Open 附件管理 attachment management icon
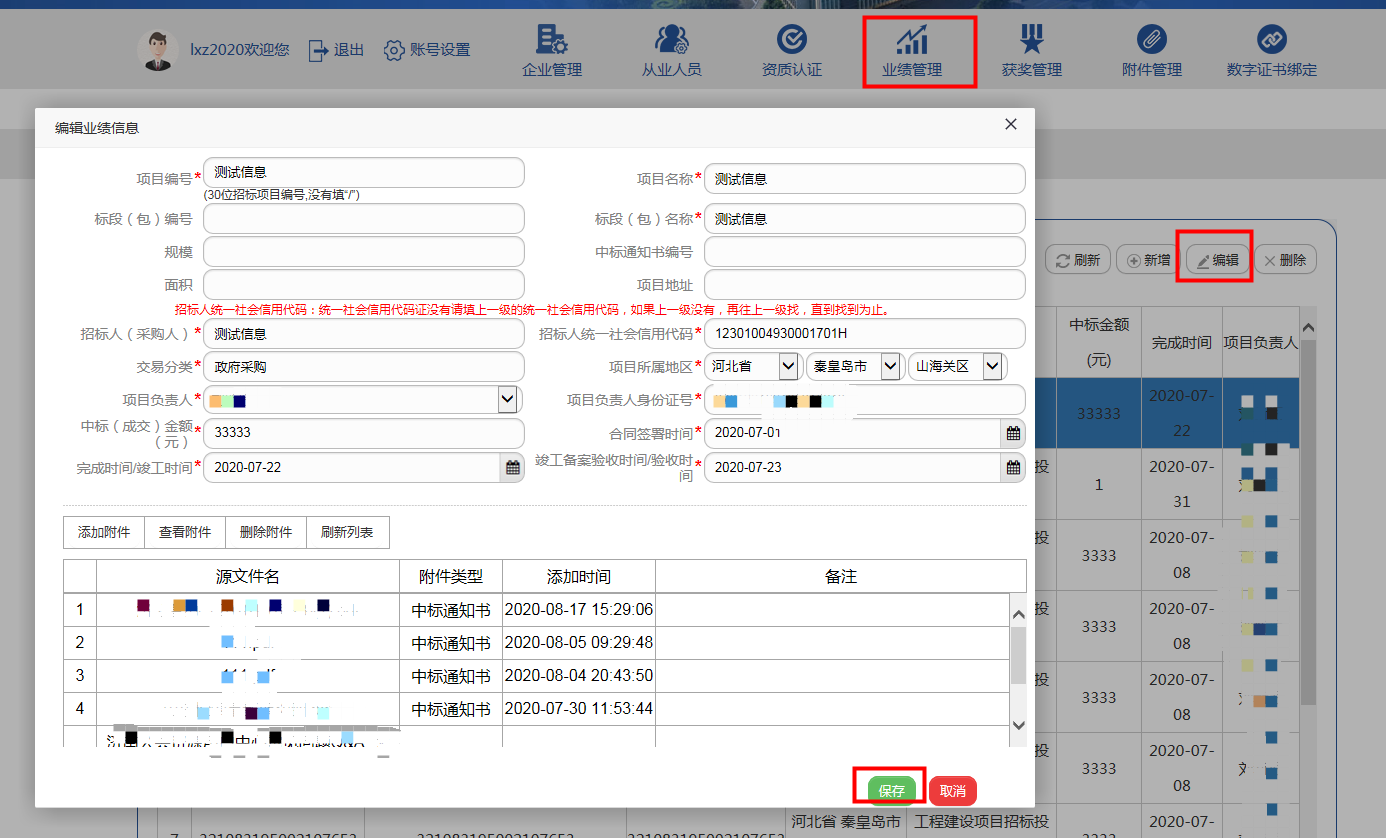1386x838 pixels. (1151, 51)
